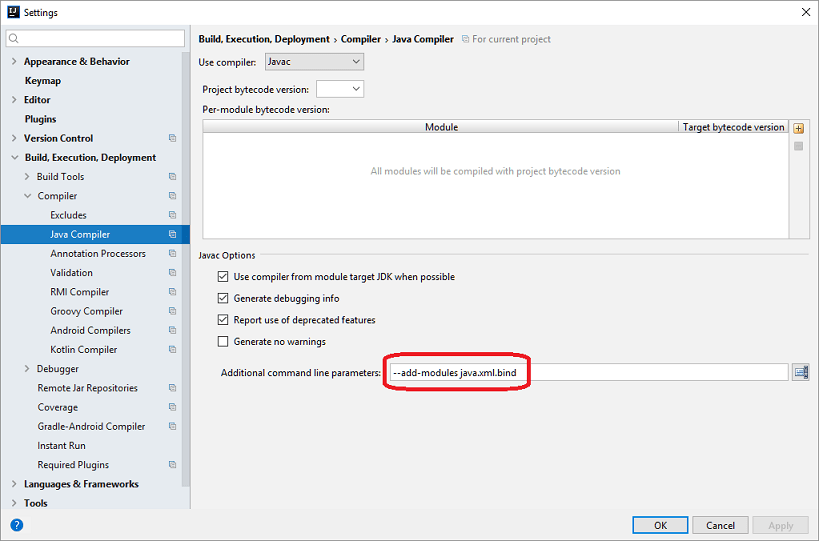
Task: Open the Use compiler Javac dropdown
Action: [314, 62]
